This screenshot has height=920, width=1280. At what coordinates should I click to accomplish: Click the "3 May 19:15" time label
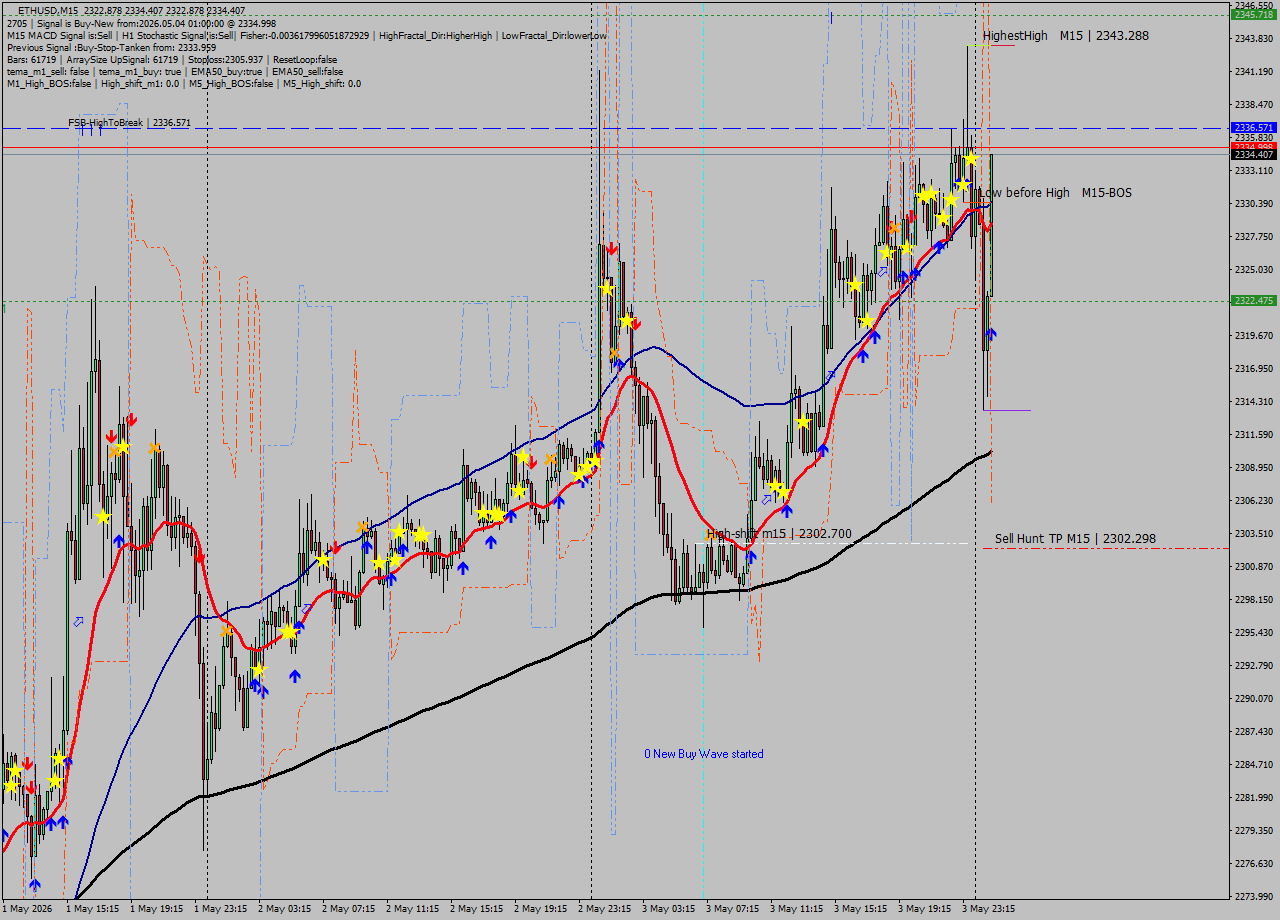pos(925,909)
